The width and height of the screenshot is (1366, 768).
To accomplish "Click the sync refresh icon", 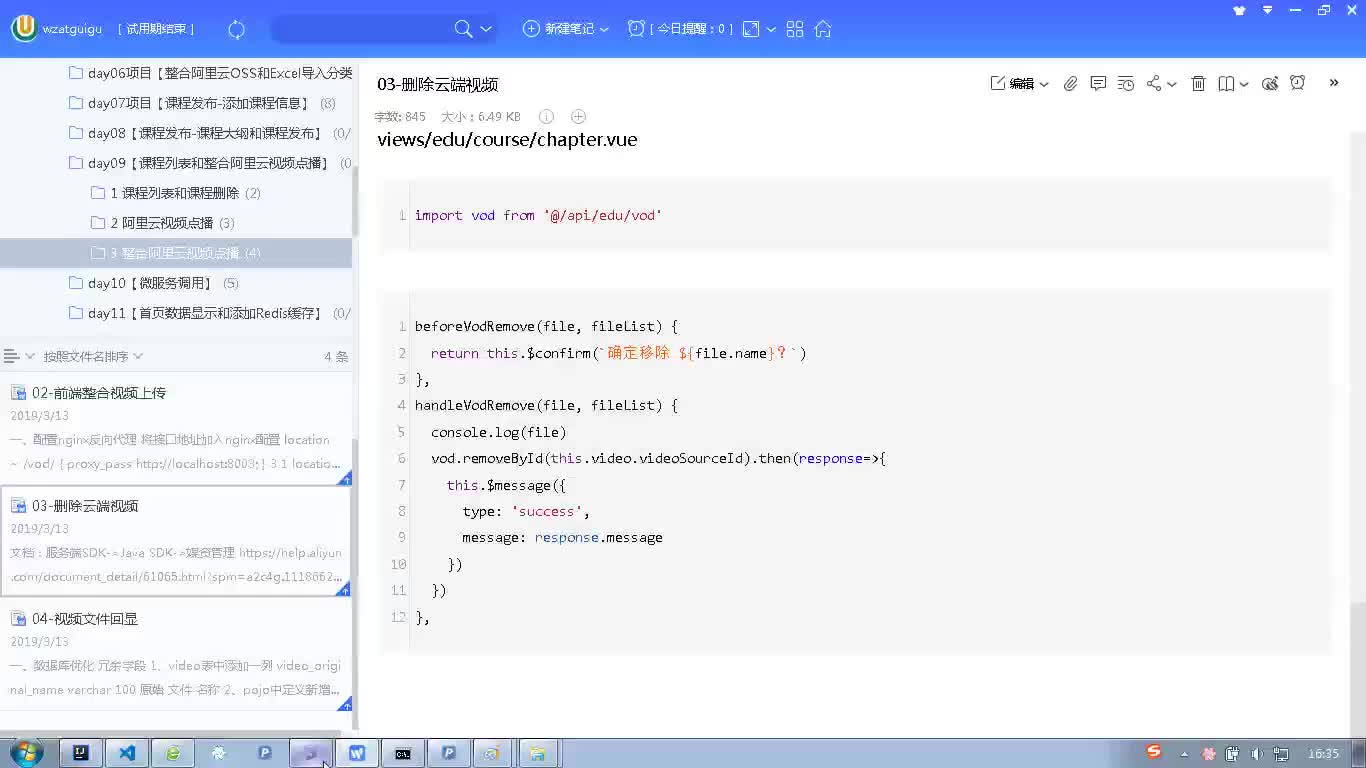I will coord(237,29).
